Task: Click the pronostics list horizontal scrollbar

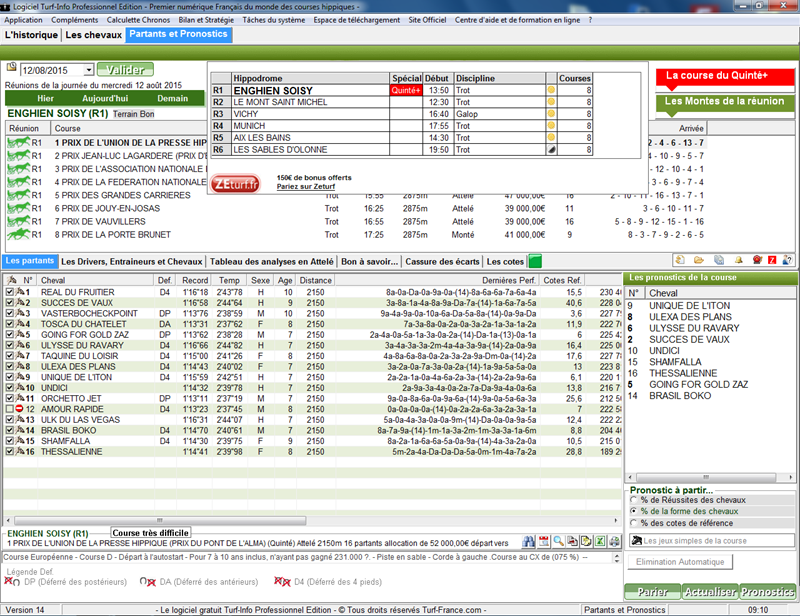Action: tap(711, 477)
